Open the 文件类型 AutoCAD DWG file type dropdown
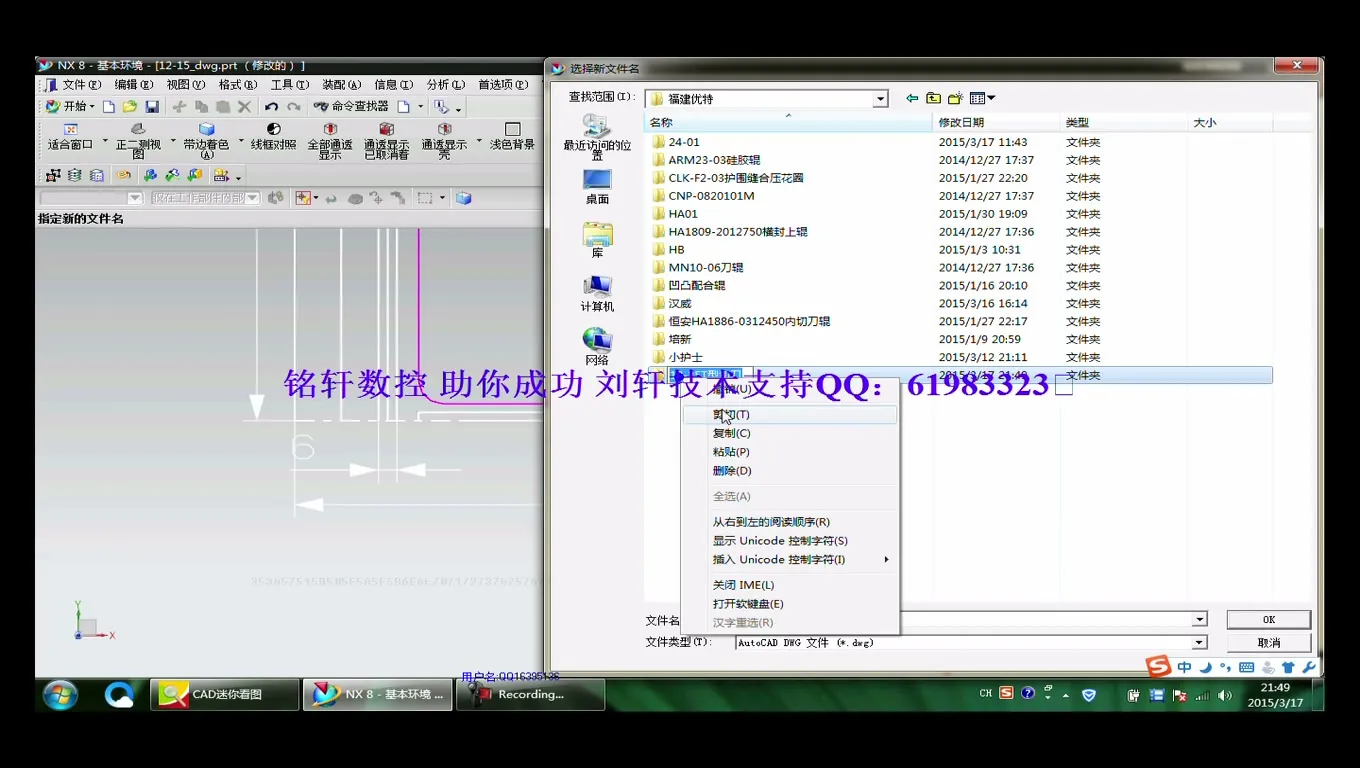The image size is (1360, 768). tap(1199, 642)
